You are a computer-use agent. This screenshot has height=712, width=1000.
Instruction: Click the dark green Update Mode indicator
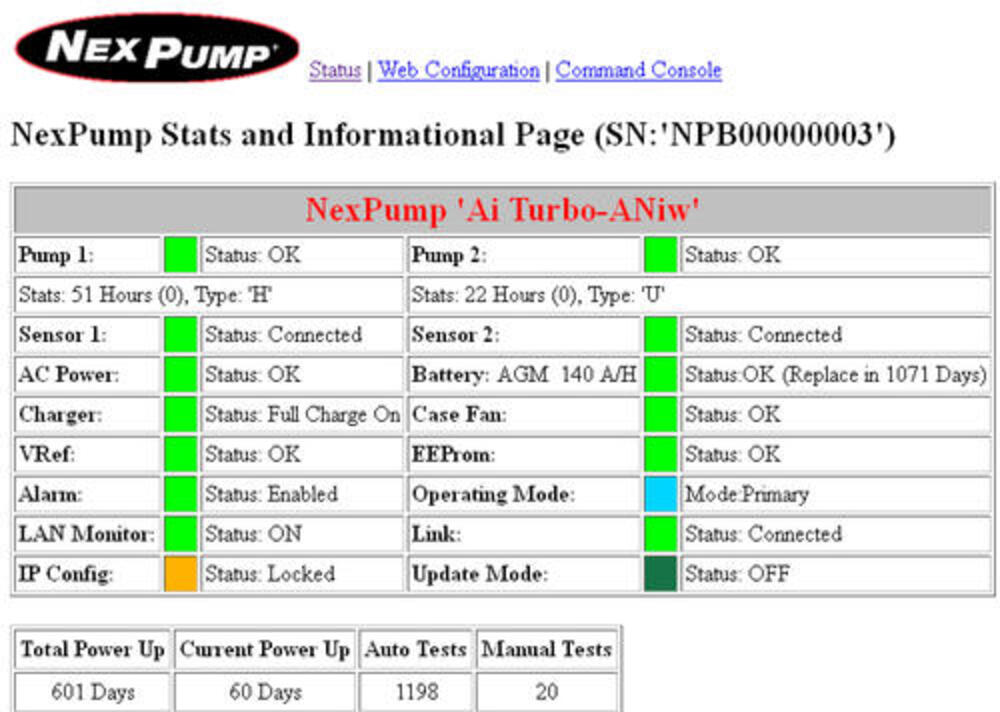(x=660, y=574)
